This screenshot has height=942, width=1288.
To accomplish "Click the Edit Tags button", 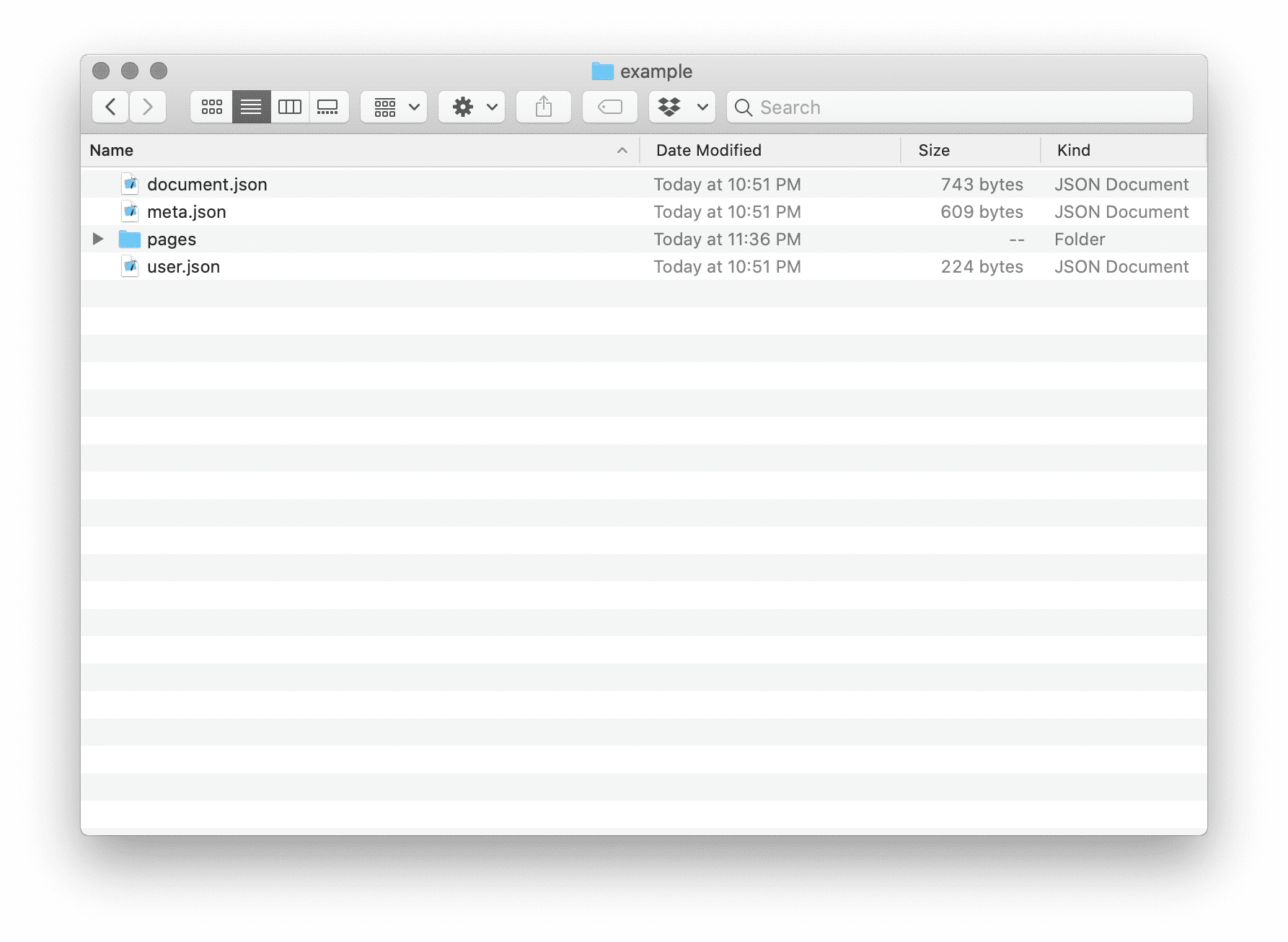I will (610, 107).
